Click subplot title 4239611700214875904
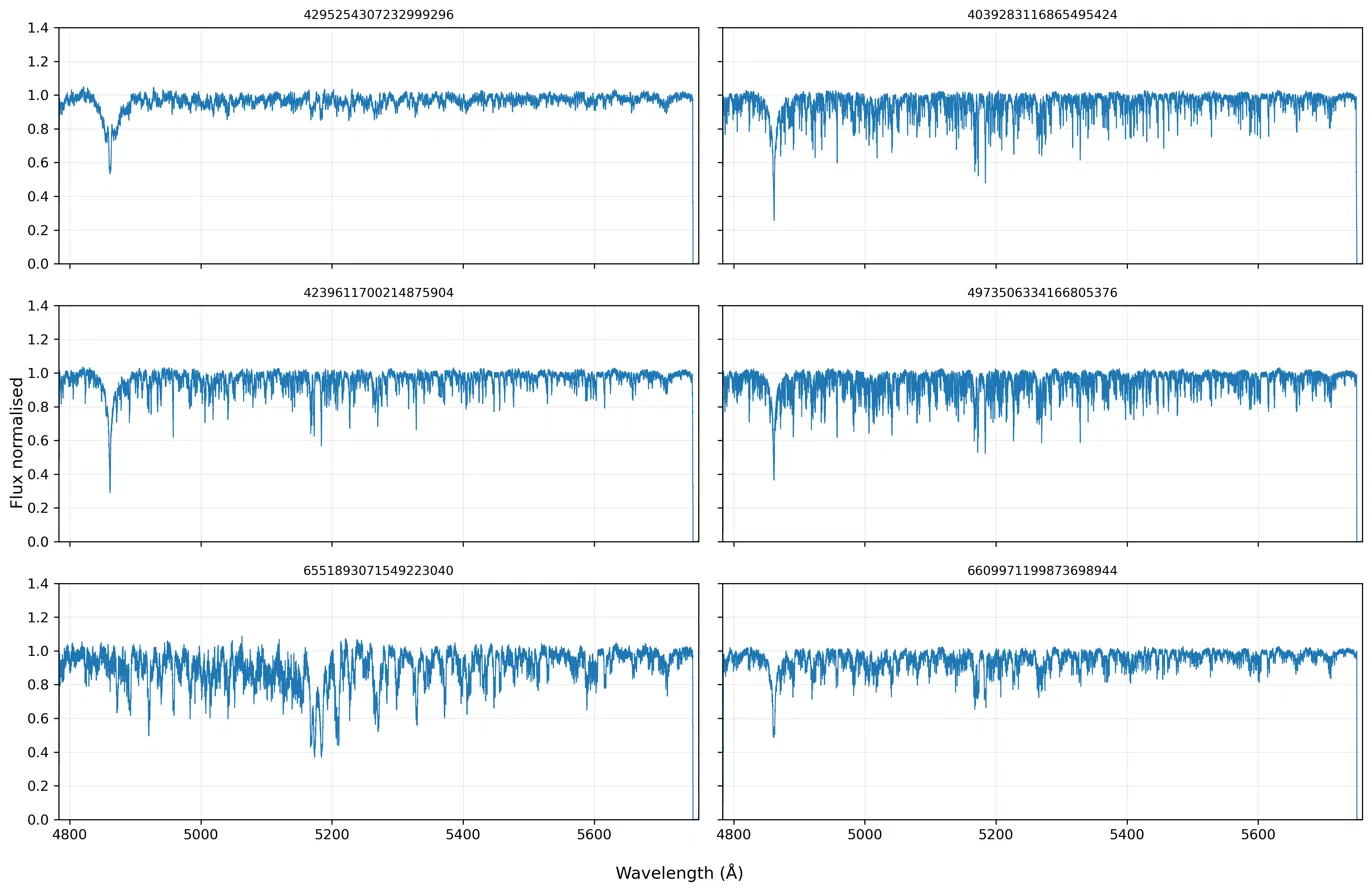Viewport: 1372px width, 892px height. click(378, 293)
